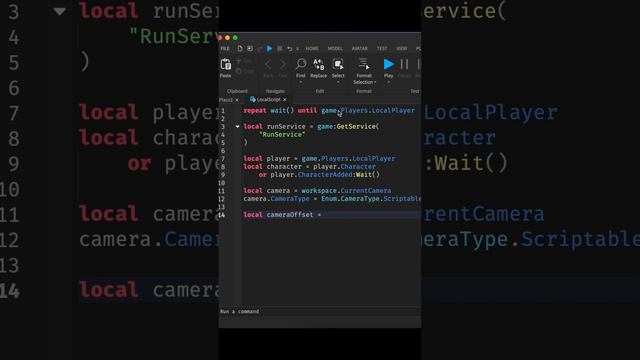Click the Copy option in Clipboard group
This screenshot has height=360, width=640.
click(245, 71)
